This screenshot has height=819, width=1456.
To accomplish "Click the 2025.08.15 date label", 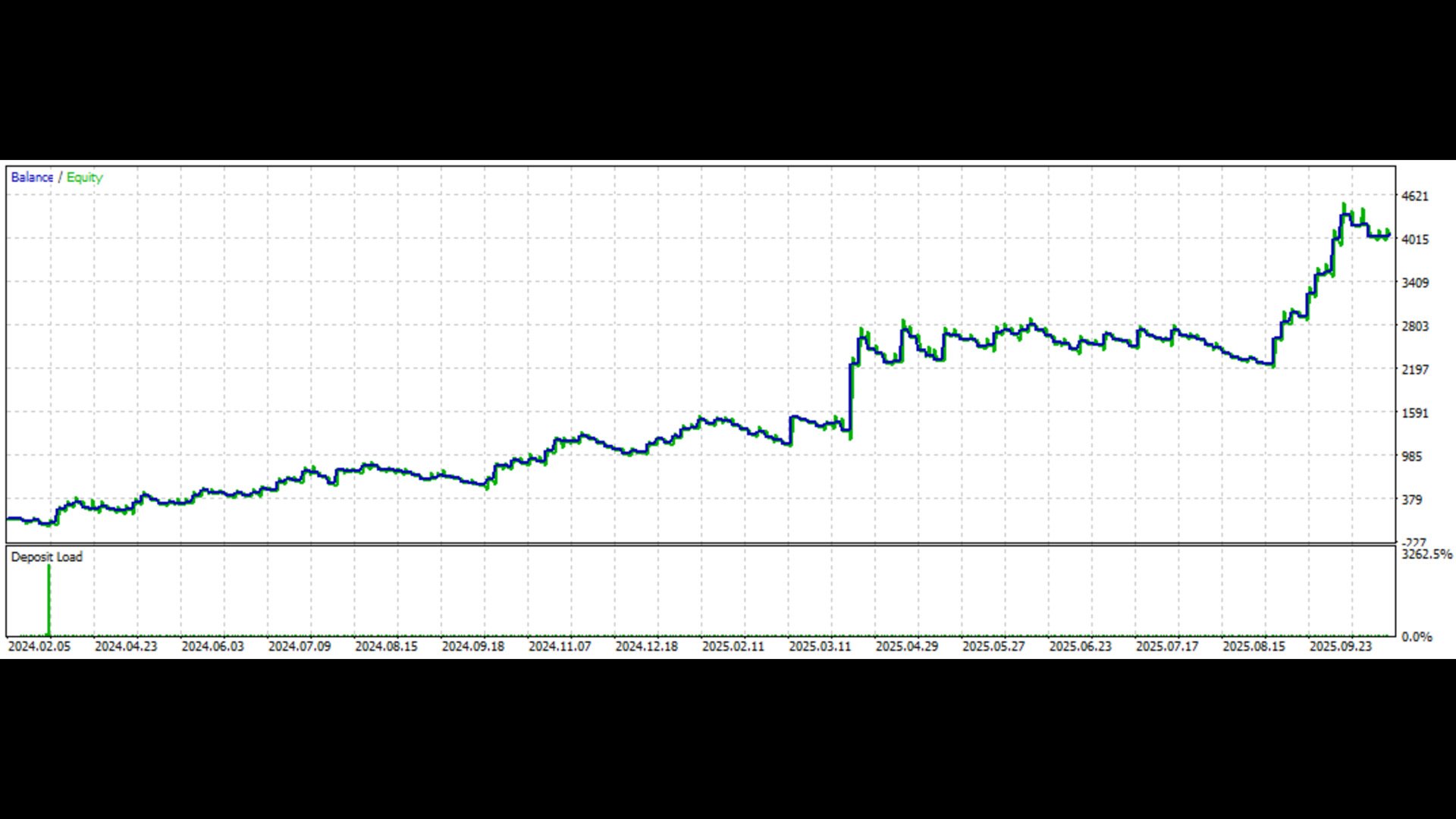I will [1254, 646].
